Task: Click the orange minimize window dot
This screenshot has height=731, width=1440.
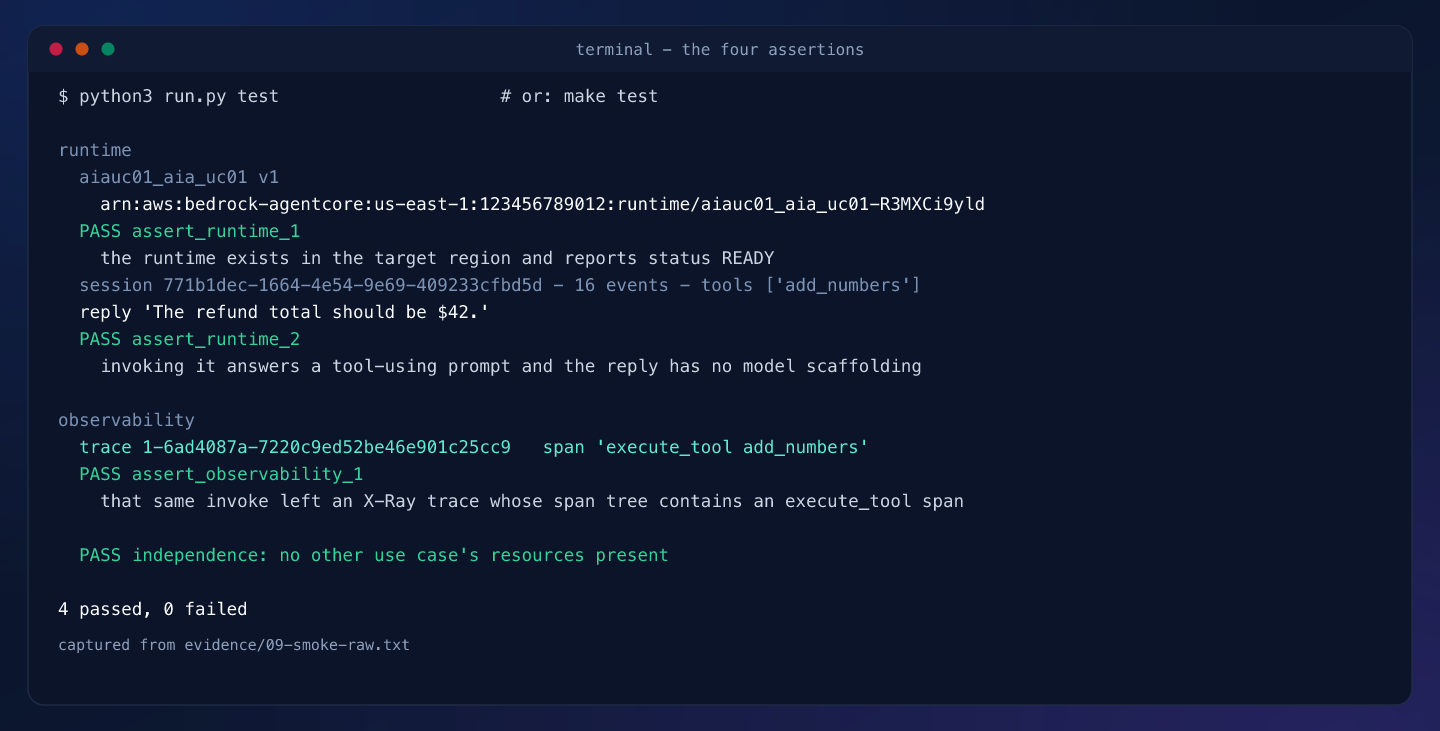Action: [x=82, y=49]
